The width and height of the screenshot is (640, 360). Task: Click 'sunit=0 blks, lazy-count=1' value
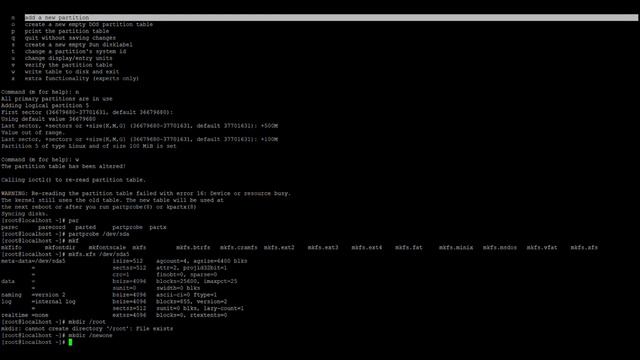tap(200, 308)
